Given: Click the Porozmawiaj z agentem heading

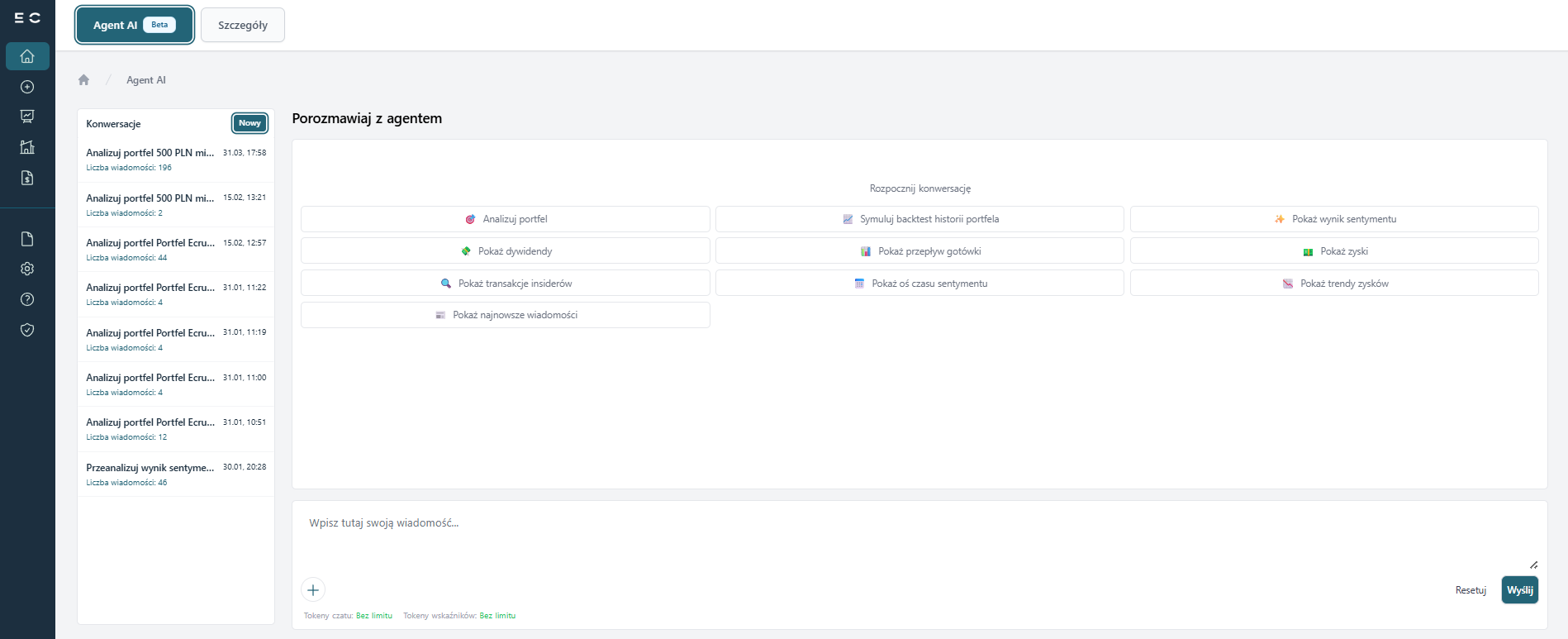Looking at the screenshot, I should pos(367,118).
